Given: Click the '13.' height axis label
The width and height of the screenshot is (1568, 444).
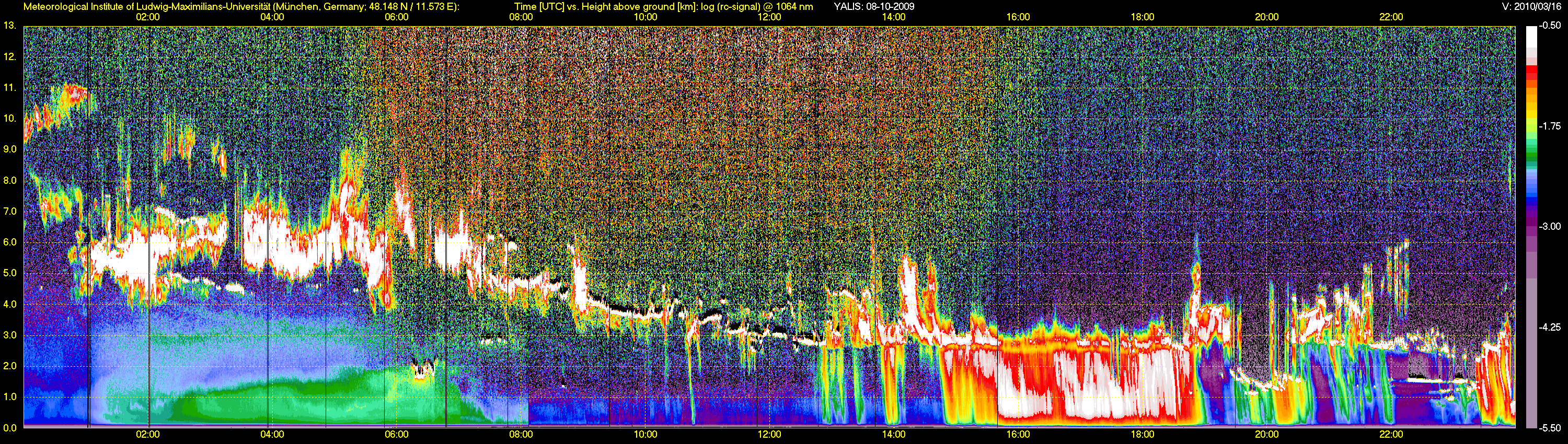Looking at the screenshot, I should (x=9, y=26).
